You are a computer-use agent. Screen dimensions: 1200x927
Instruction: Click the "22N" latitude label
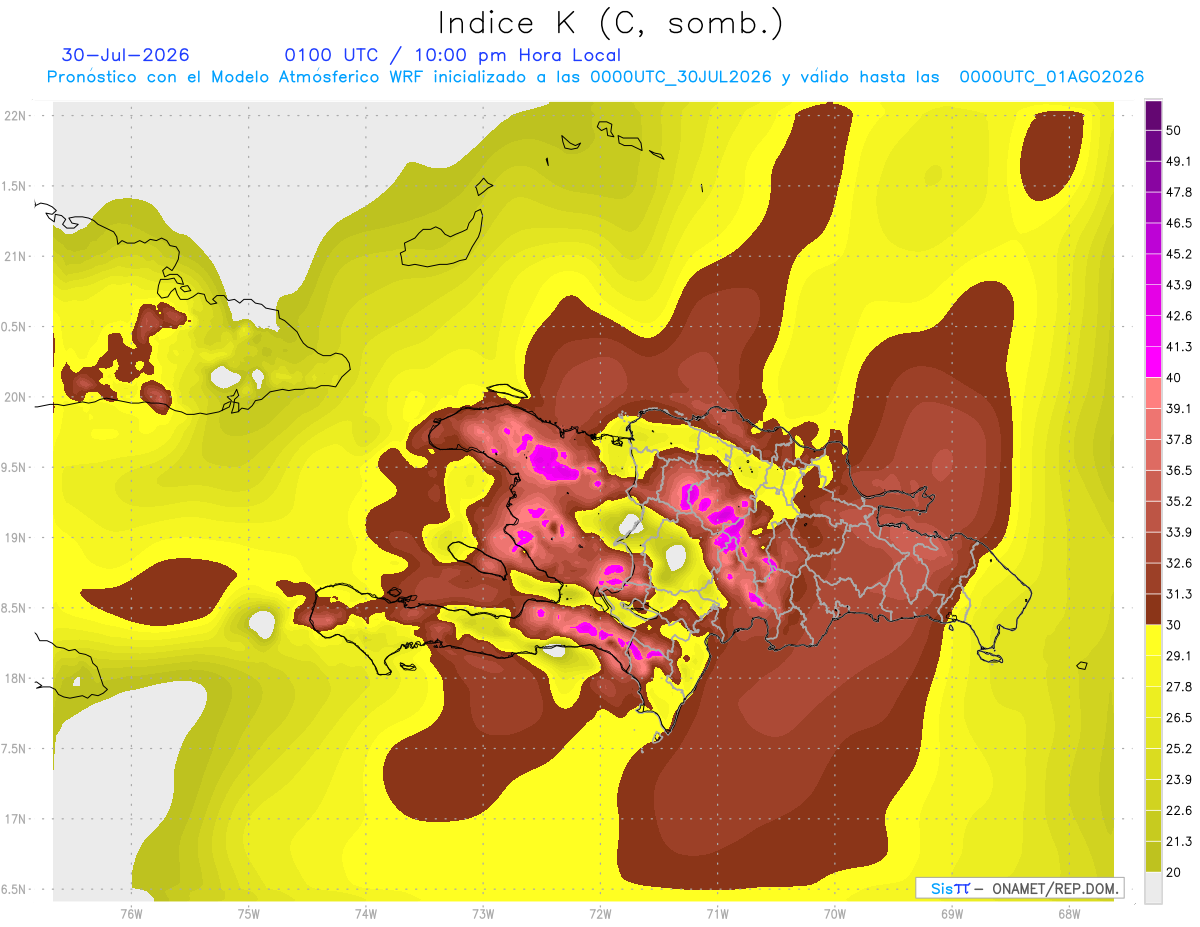pyautogui.click(x=16, y=116)
